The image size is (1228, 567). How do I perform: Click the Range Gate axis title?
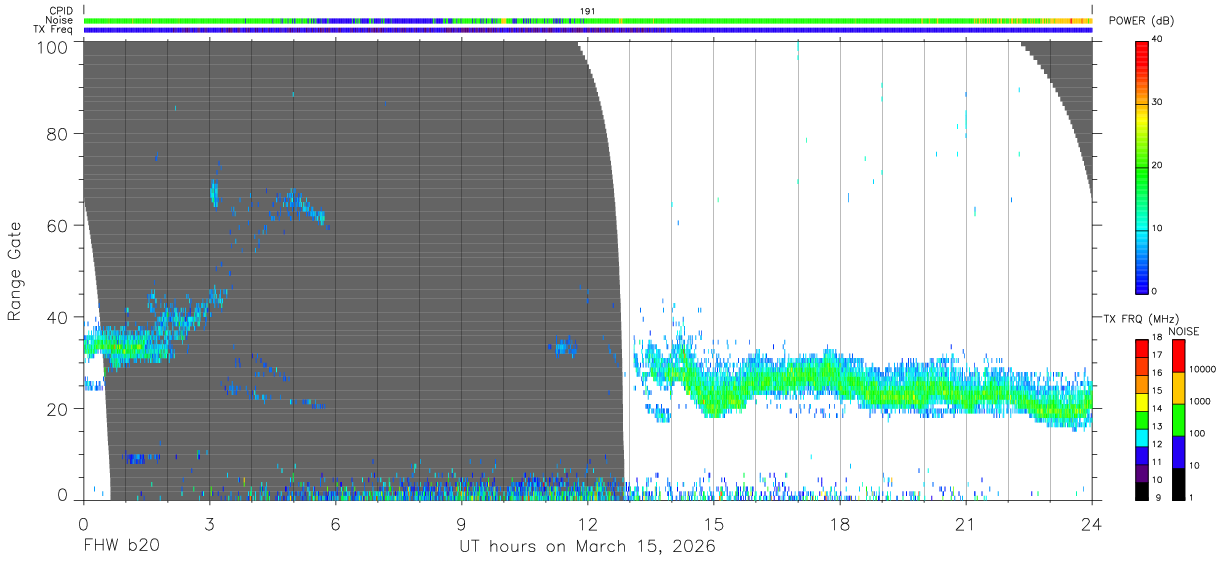tap(15, 271)
